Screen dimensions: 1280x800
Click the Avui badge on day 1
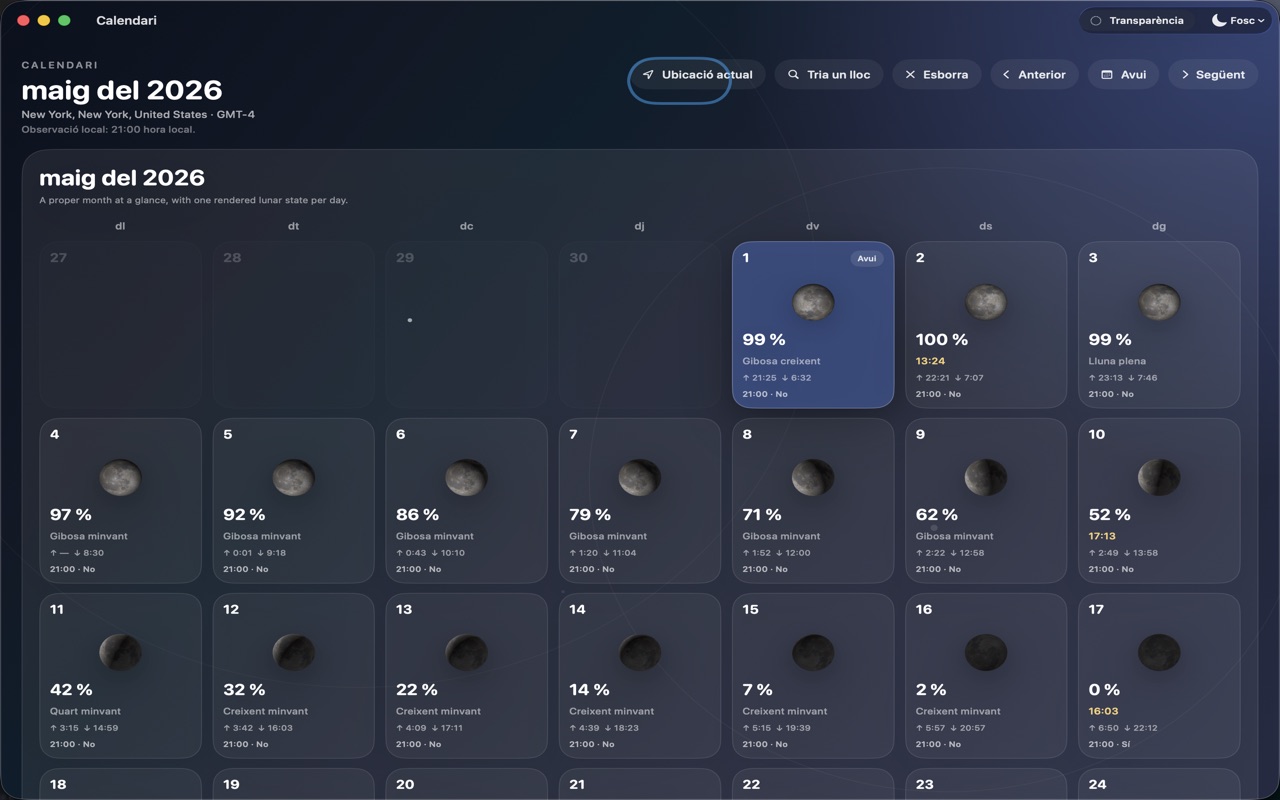pos(867,258)
